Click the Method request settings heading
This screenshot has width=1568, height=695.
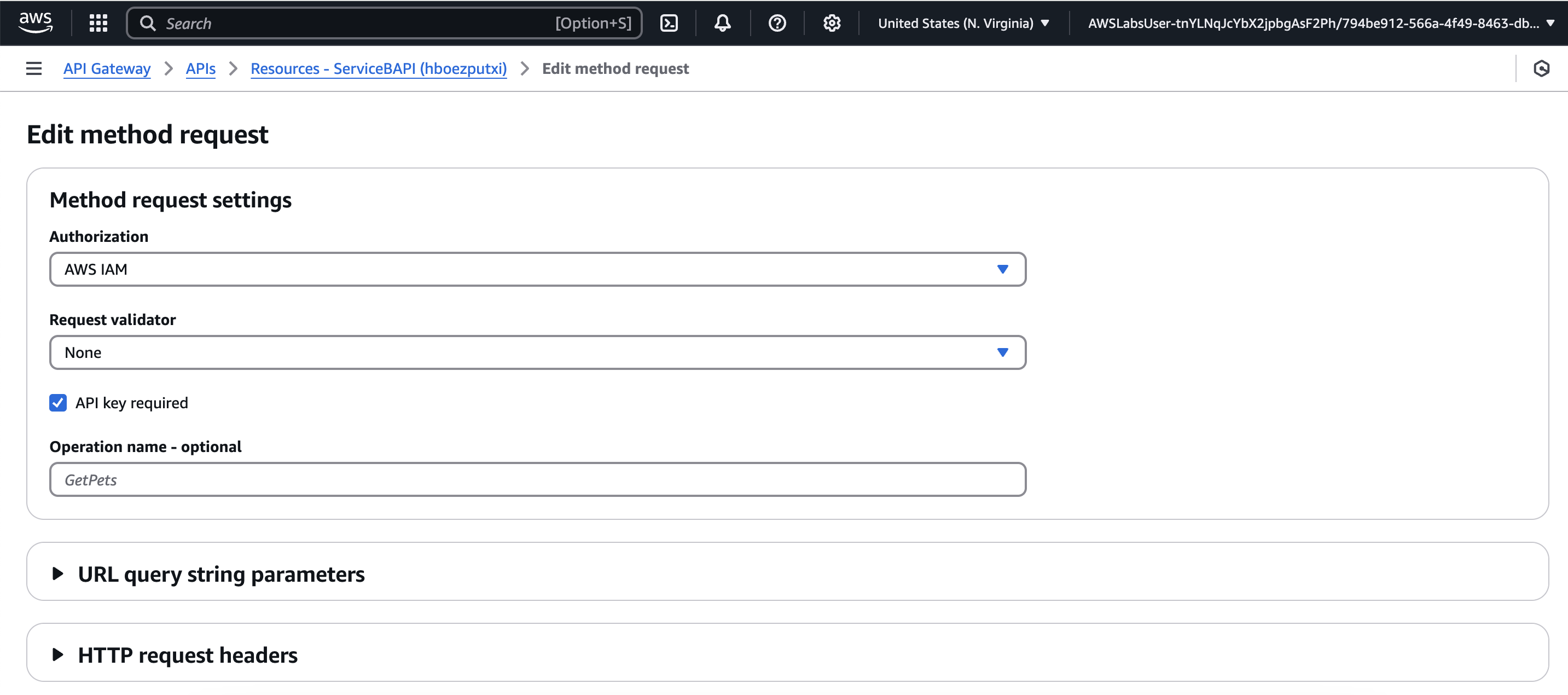(171, 200)
